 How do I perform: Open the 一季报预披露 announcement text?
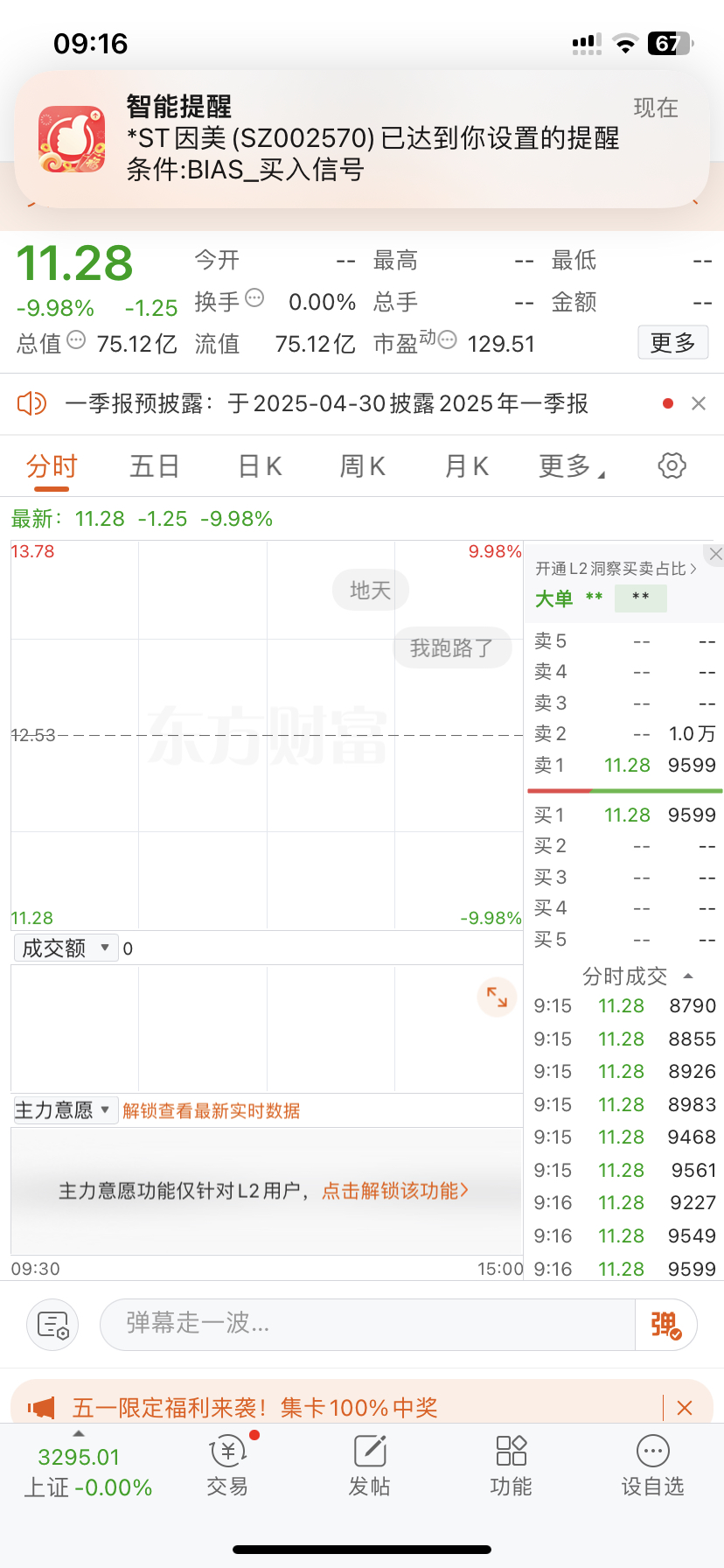click(326, 403)
